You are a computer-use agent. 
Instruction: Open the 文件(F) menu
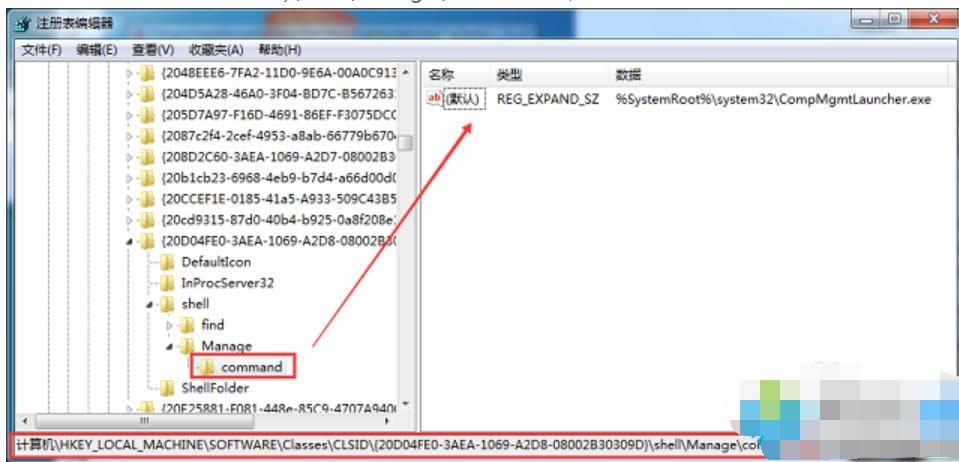[42, 50]
